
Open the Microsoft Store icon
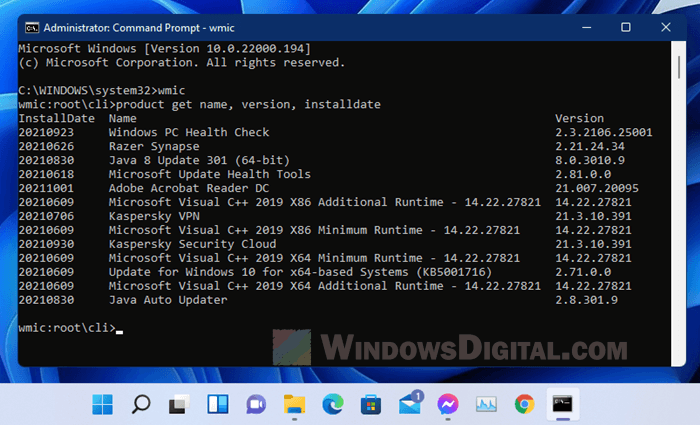(x=370, y=405)
